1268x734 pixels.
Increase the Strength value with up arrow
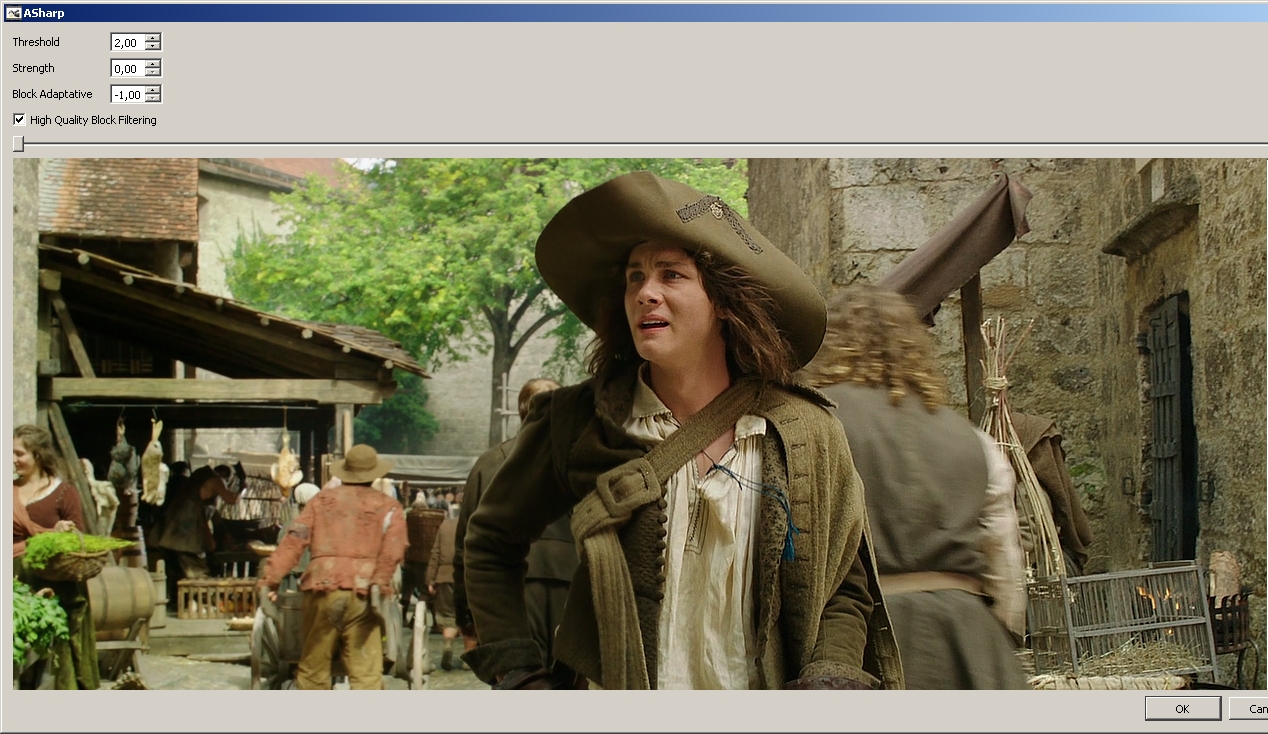tap(152, 64)
